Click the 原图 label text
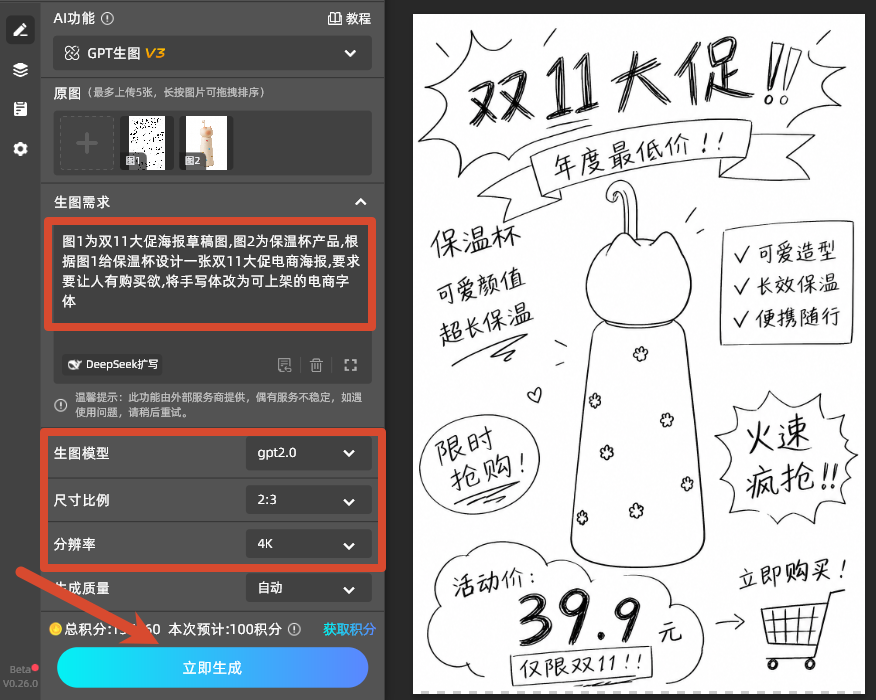The height and width of the screenshot is (700, 876). [x=67, y=93]
